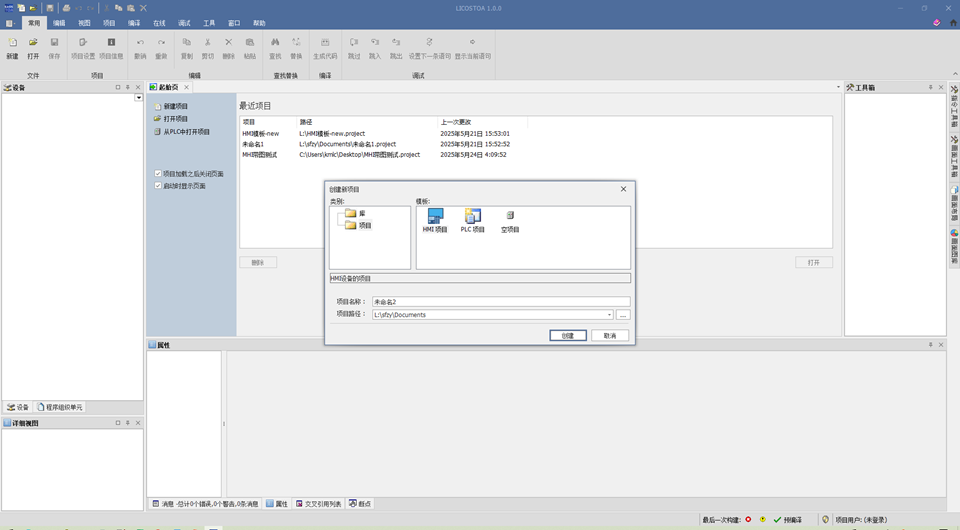Click the 查找 binoculars icon
960x530 pixels.
[275, 42]
